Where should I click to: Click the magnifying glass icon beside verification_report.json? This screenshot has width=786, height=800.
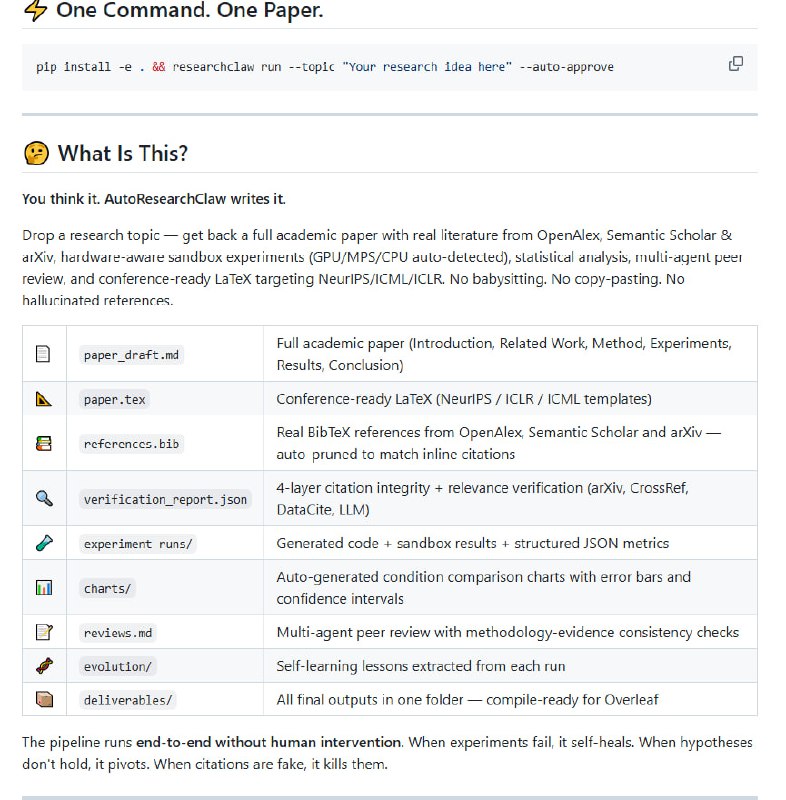43,498
